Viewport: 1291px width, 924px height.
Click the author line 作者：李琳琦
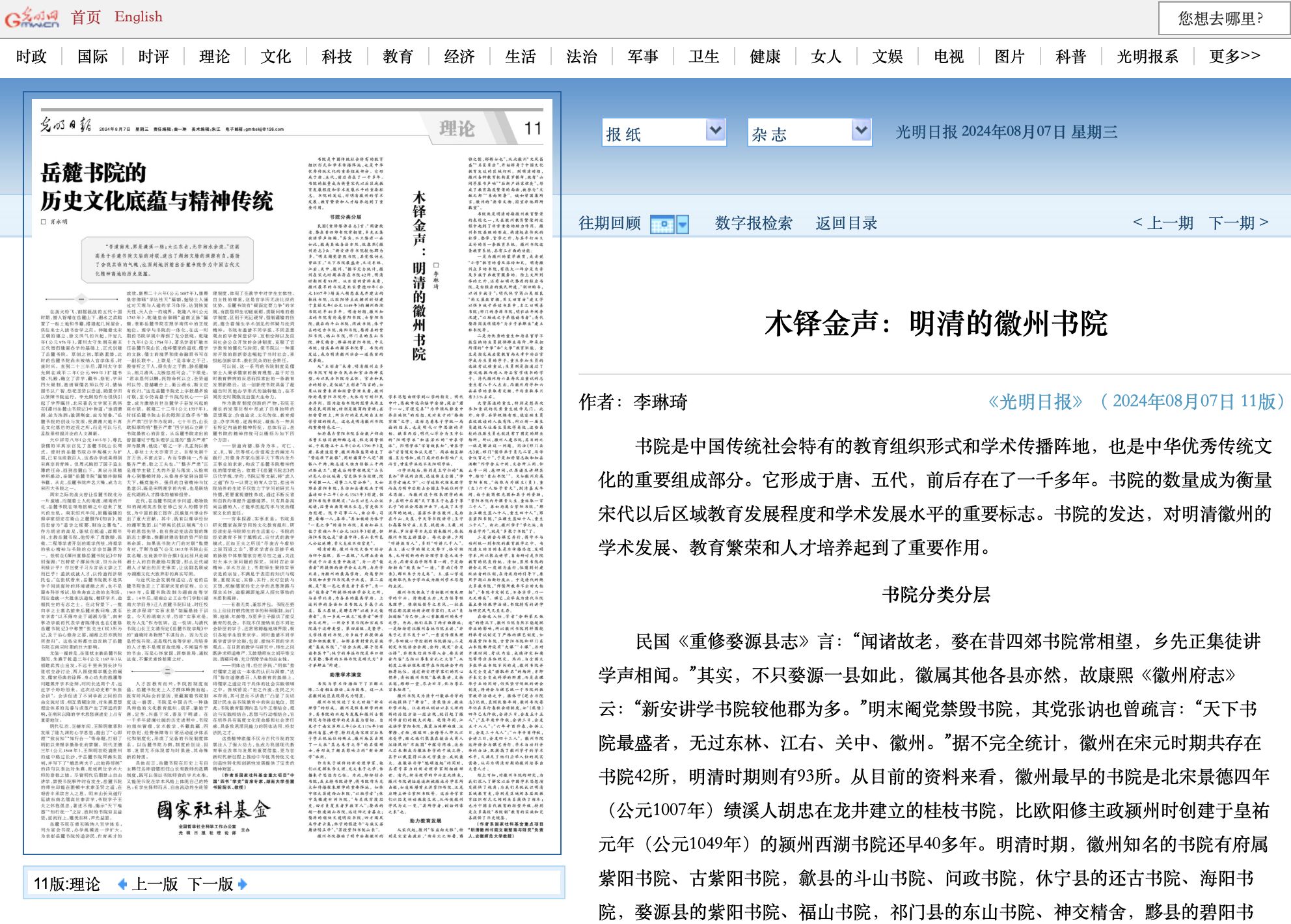[x=633, y=401]
